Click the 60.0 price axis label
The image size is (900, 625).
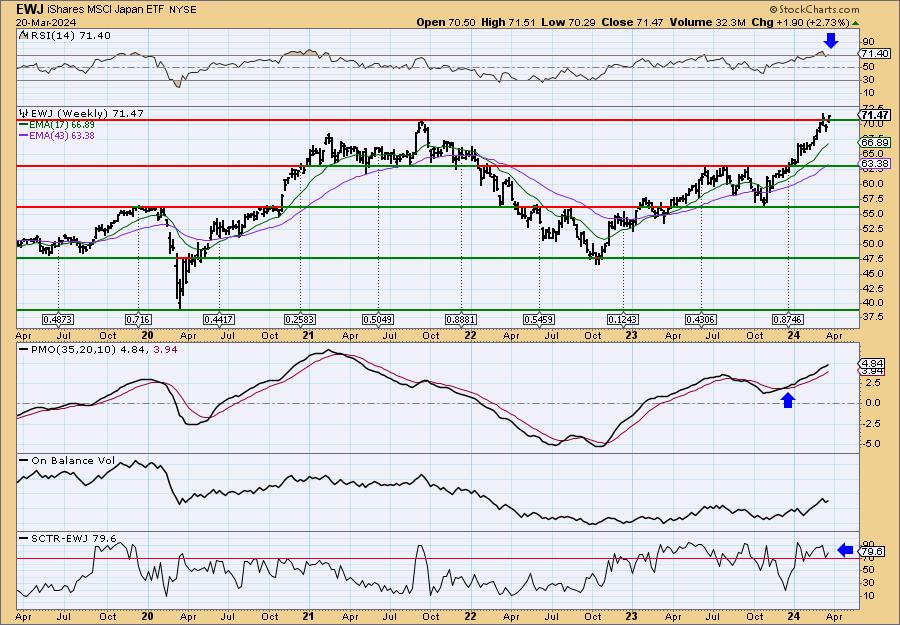coord(871,184)
